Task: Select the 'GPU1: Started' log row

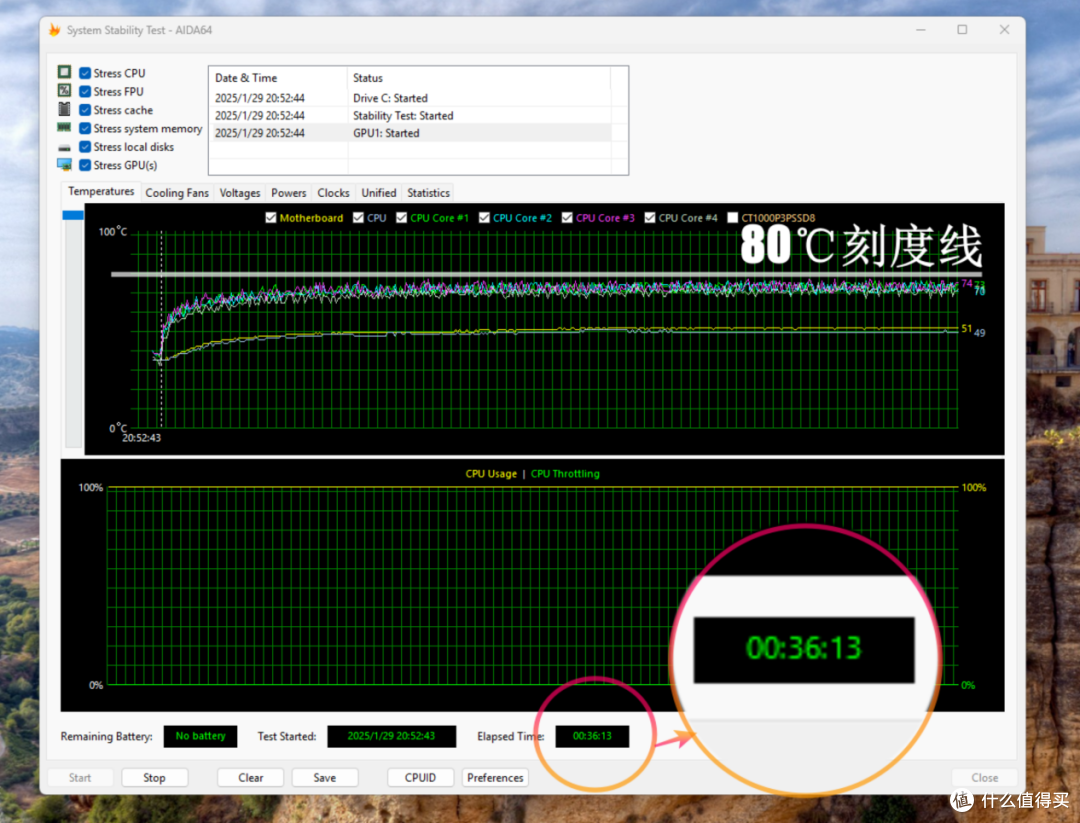Action: [410, 133]
